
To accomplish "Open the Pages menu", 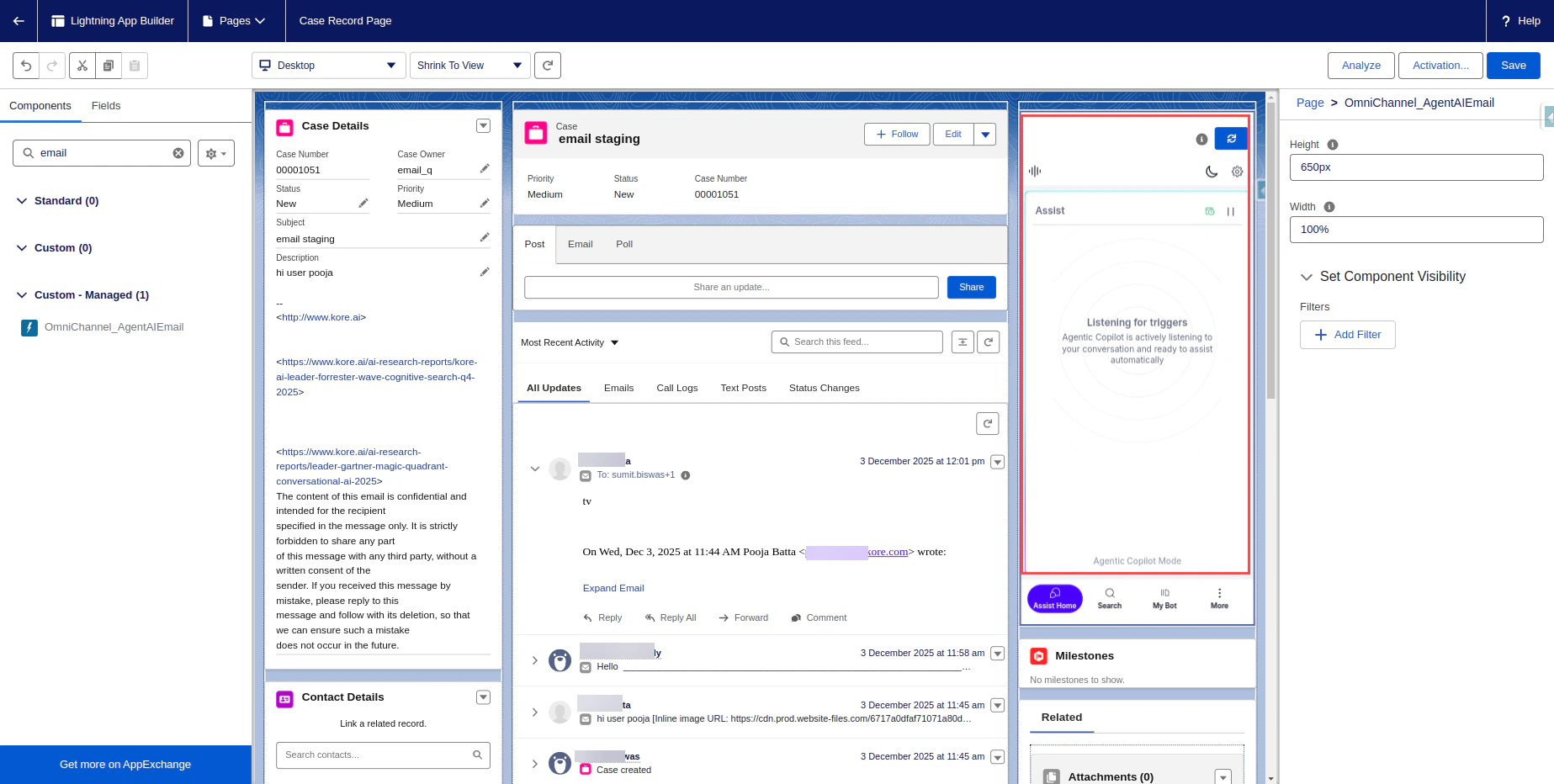I will click(x=234, y=21).
